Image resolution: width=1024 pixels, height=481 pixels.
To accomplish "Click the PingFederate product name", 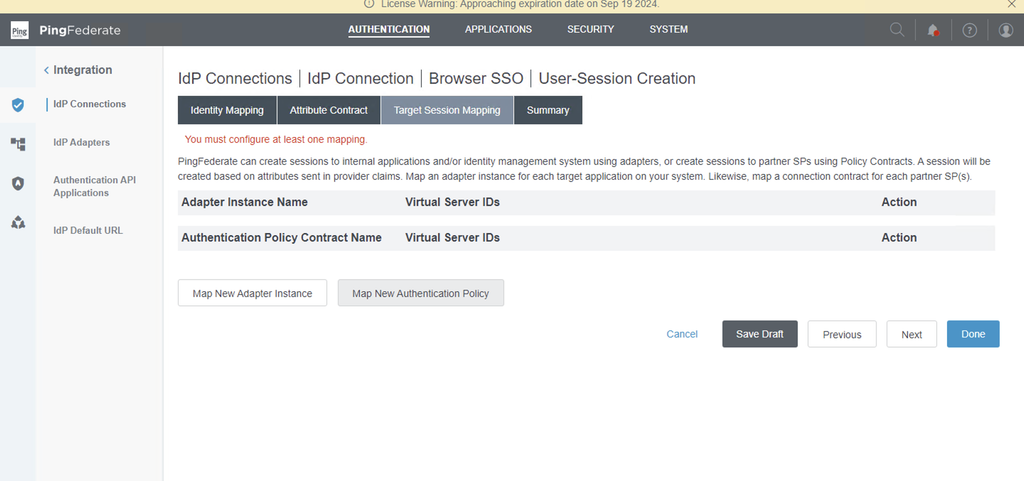I will [x=80, y=30].
